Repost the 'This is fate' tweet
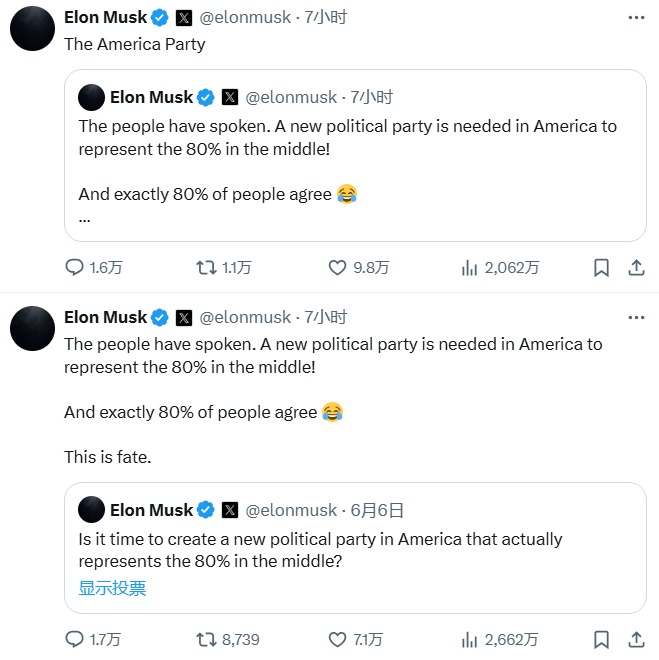Image resolution: width=659 pixels, height=660 pixels. pyautogui.click(x=206, y=639)
